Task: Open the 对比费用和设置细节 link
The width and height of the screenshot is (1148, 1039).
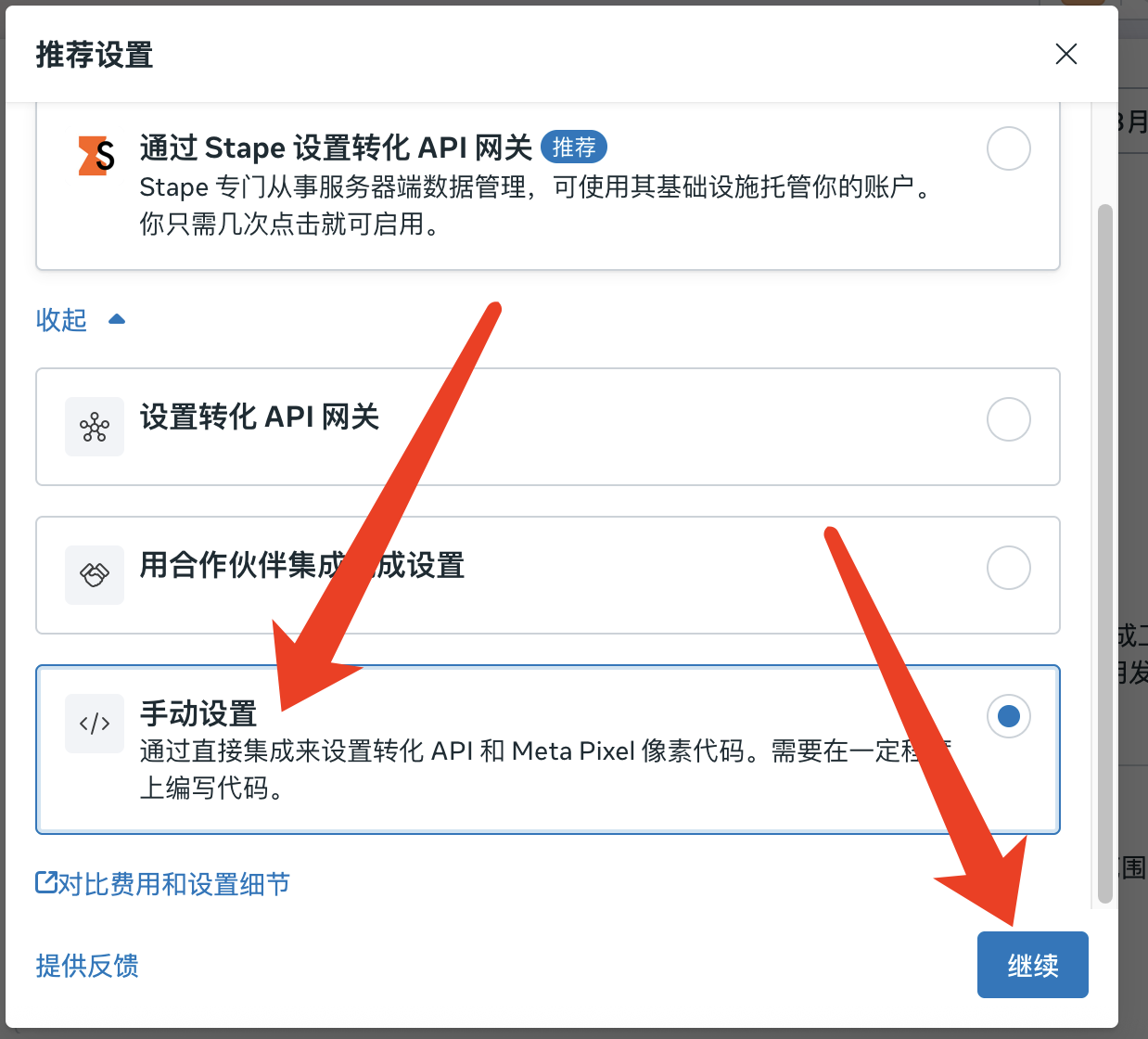Action: coord(174,884)
